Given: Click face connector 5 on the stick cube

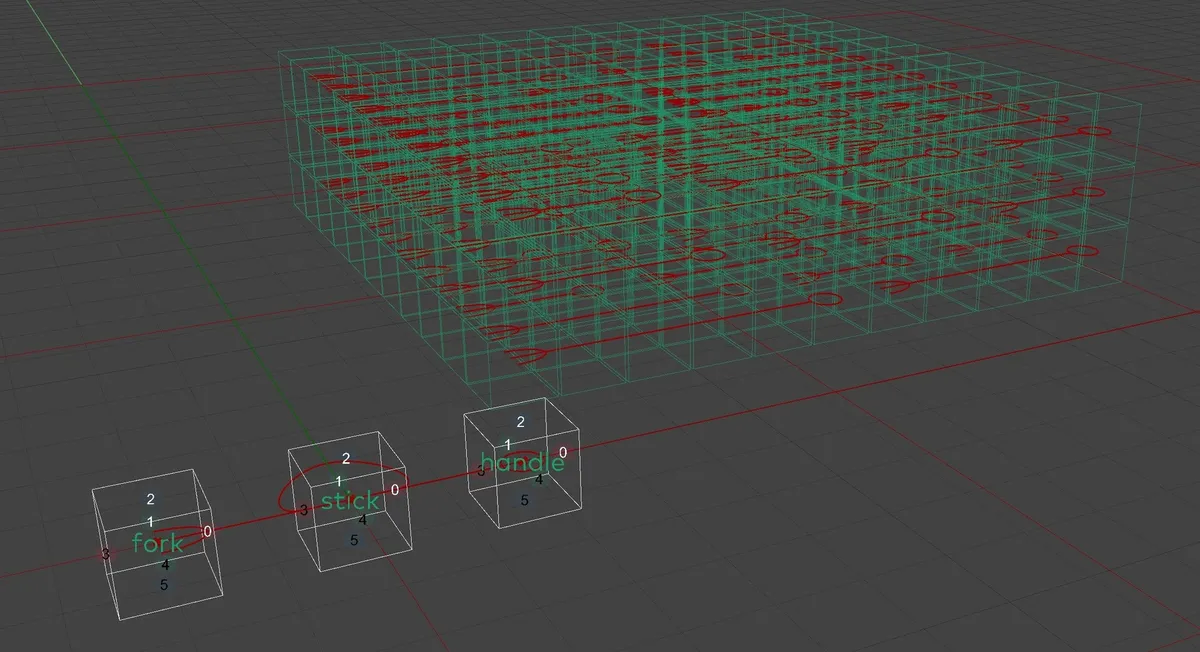Looking at the screenshot, I should [353, 538].
